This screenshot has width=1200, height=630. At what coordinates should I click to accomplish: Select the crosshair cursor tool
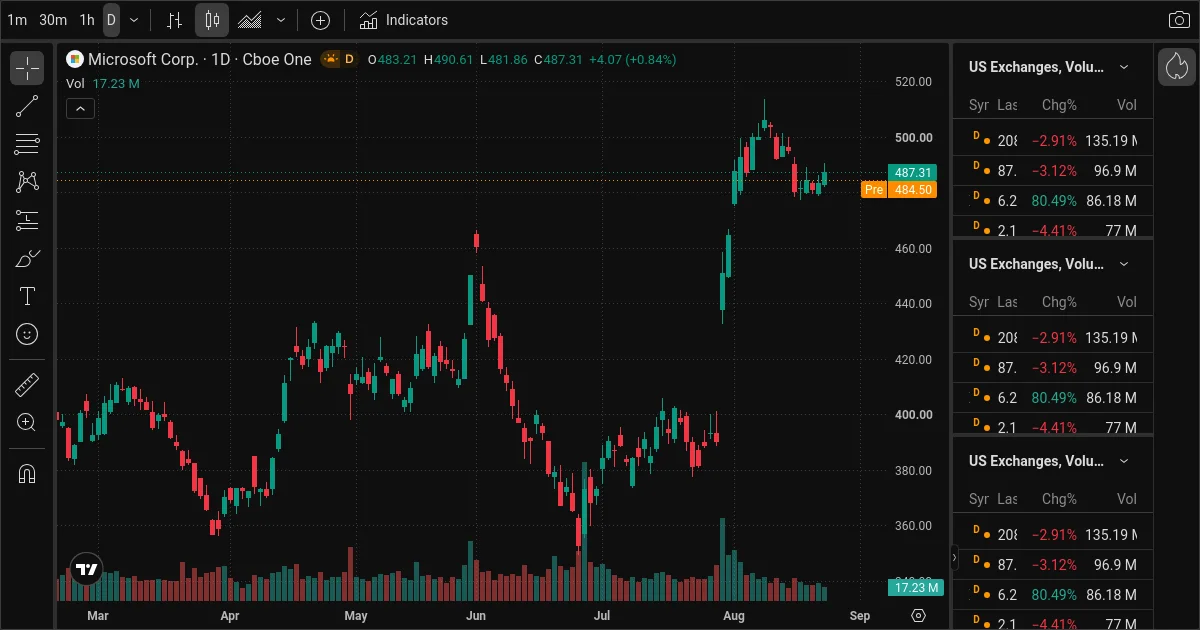[x=27, y=68]
